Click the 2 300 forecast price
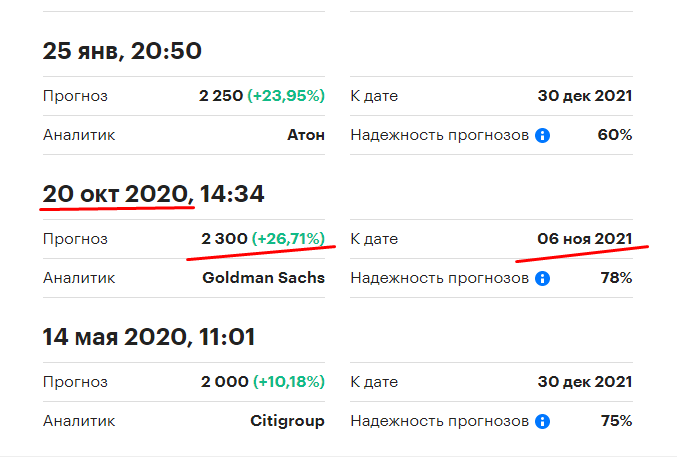The image size is (677, 457). (222, 239)
